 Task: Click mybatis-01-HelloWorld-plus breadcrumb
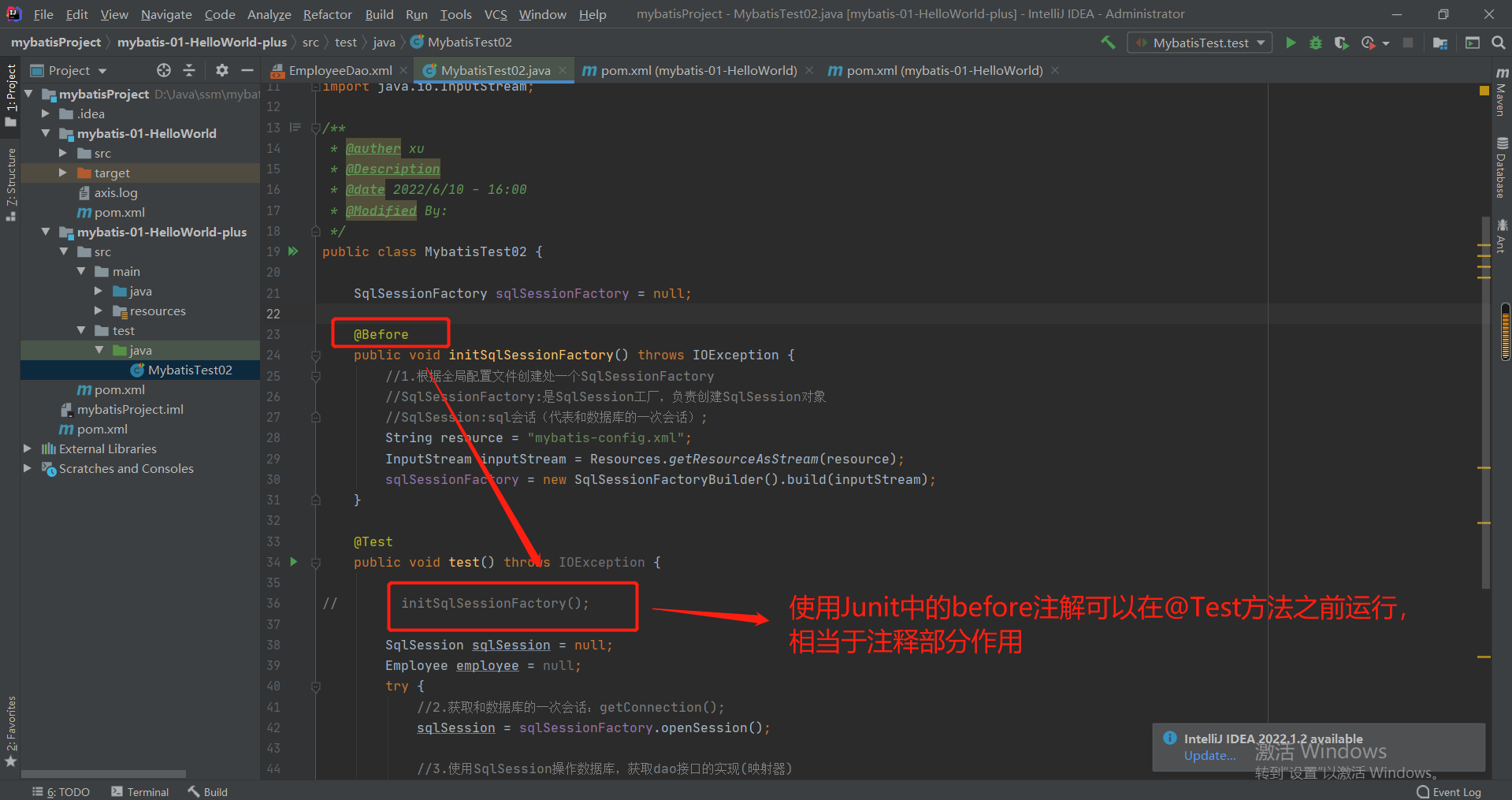pos(202,43)
